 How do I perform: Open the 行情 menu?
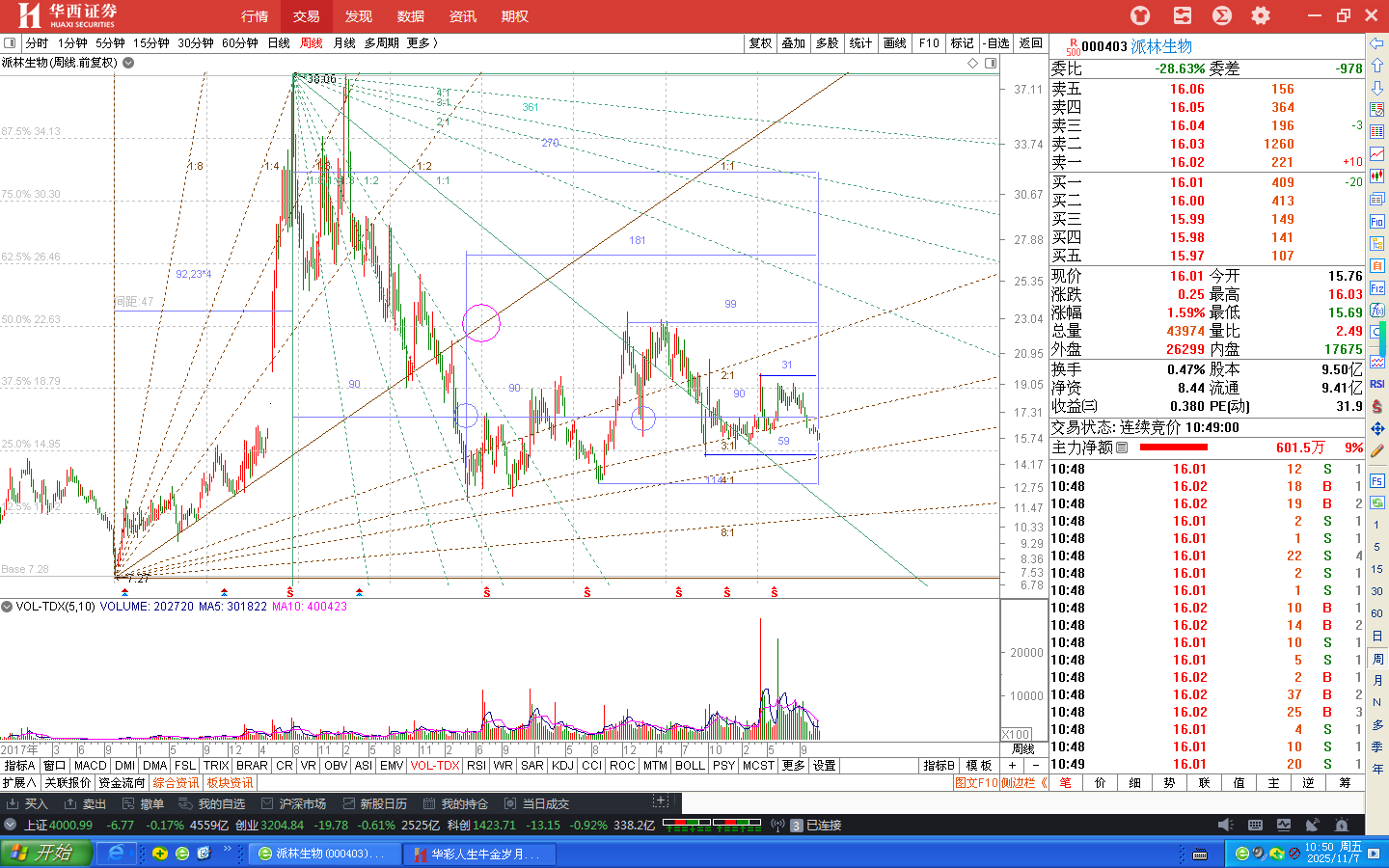[x=255, y=16]
